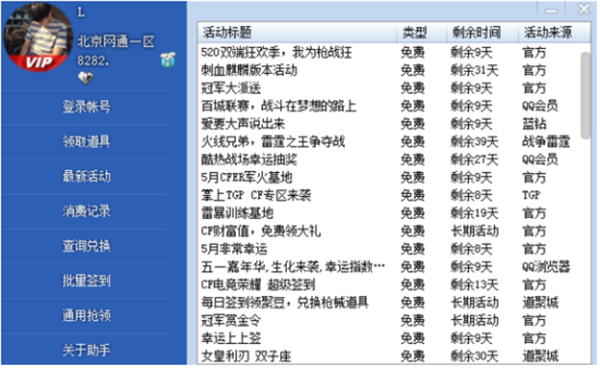This screenshot has height=368, width=600.
Task: Click 剩余13天 remaining time cell
Action: point(474,285)
